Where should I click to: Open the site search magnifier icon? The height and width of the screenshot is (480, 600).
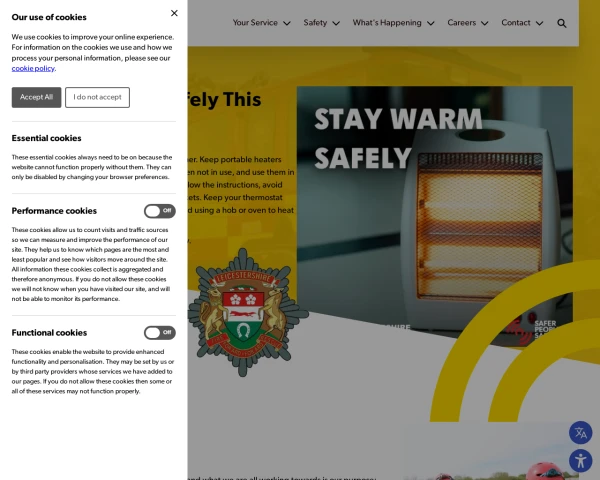coord(561,23)
